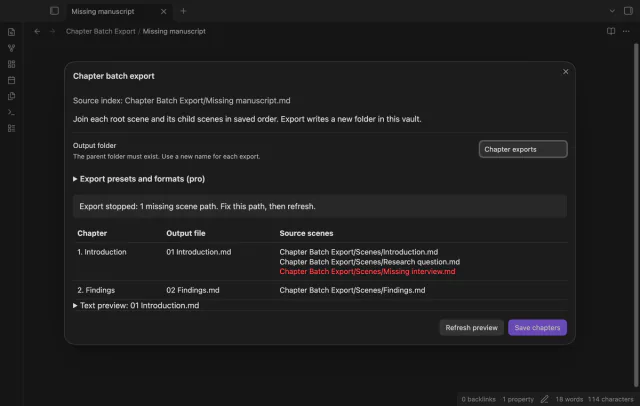Switch to reading view book icon
This screenshot has width=640, height=406.
[x=611, y=31]
